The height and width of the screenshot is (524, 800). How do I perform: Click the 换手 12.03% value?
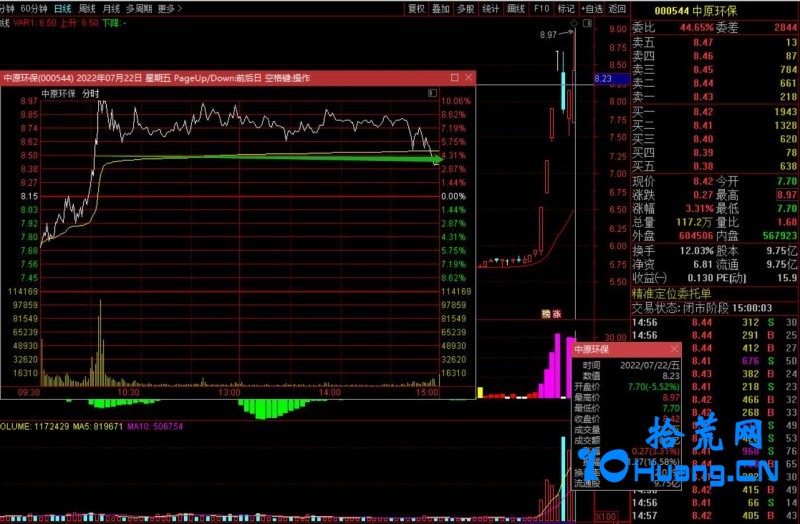[x=696, y=251]
